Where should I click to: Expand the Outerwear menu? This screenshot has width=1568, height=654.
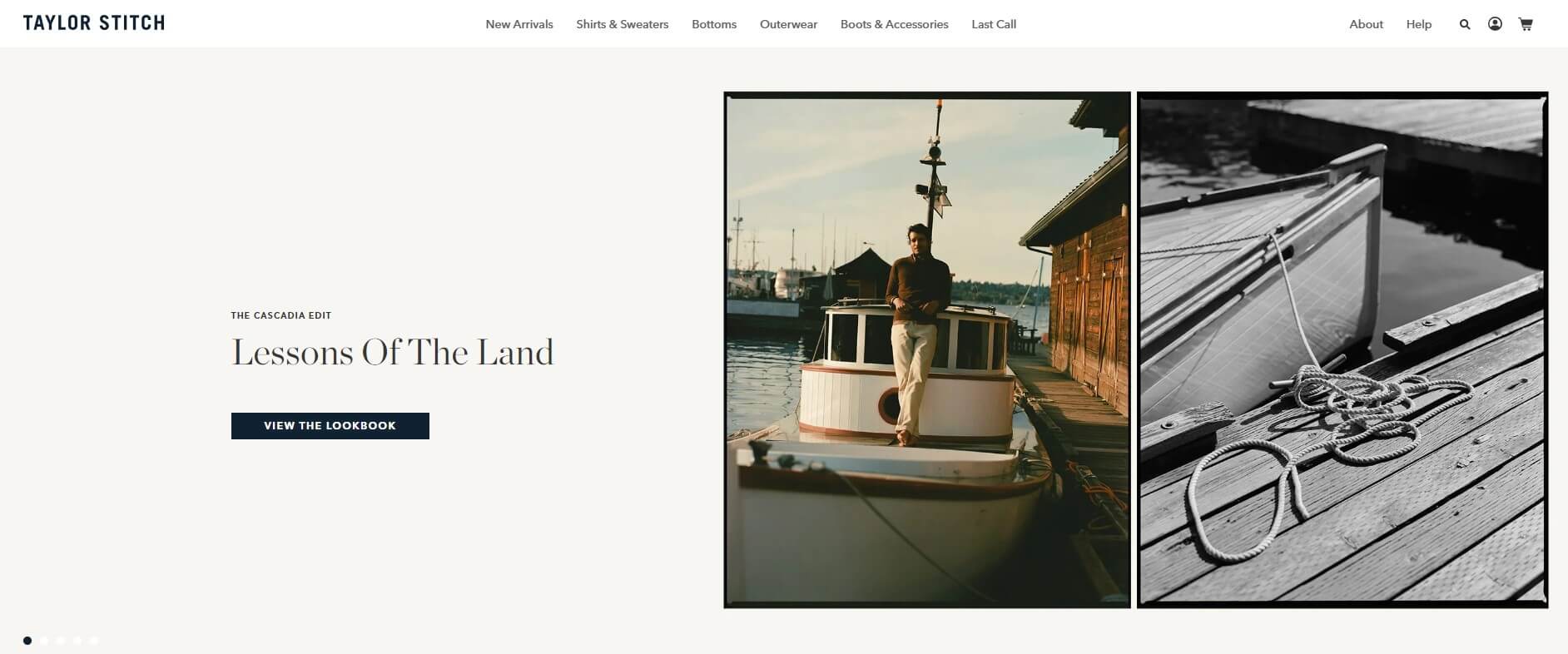788,24
